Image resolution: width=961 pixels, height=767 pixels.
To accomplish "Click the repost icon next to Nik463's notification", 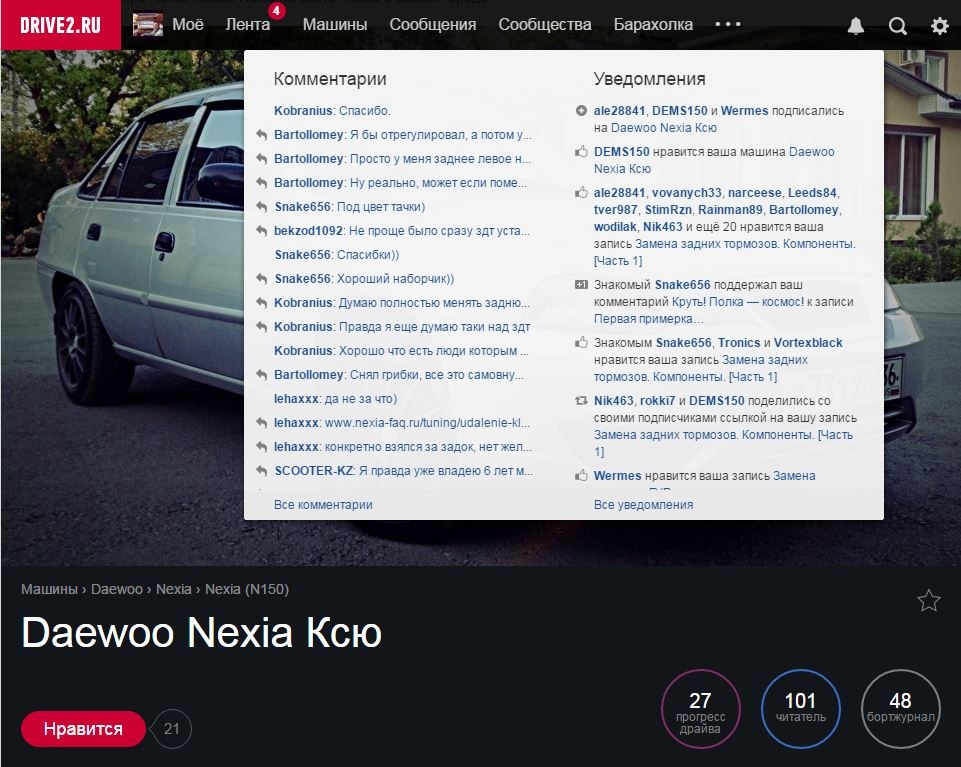I will (x=583, y=398).
